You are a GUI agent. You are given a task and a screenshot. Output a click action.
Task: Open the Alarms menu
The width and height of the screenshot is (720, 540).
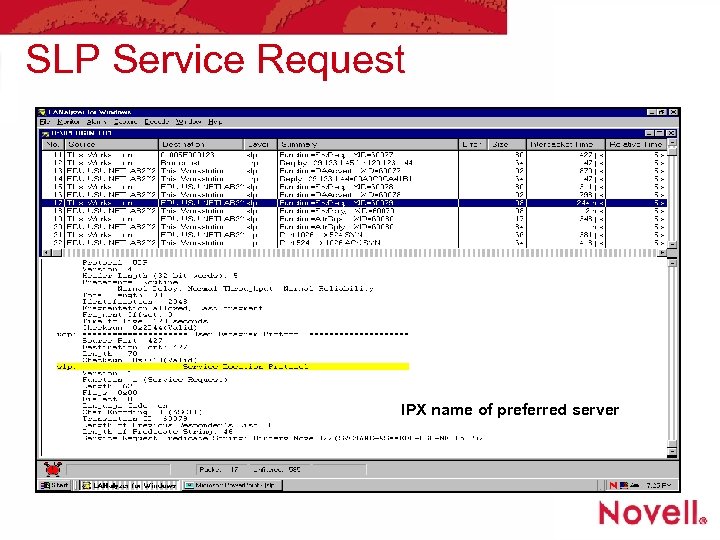(x=96, y=122)
